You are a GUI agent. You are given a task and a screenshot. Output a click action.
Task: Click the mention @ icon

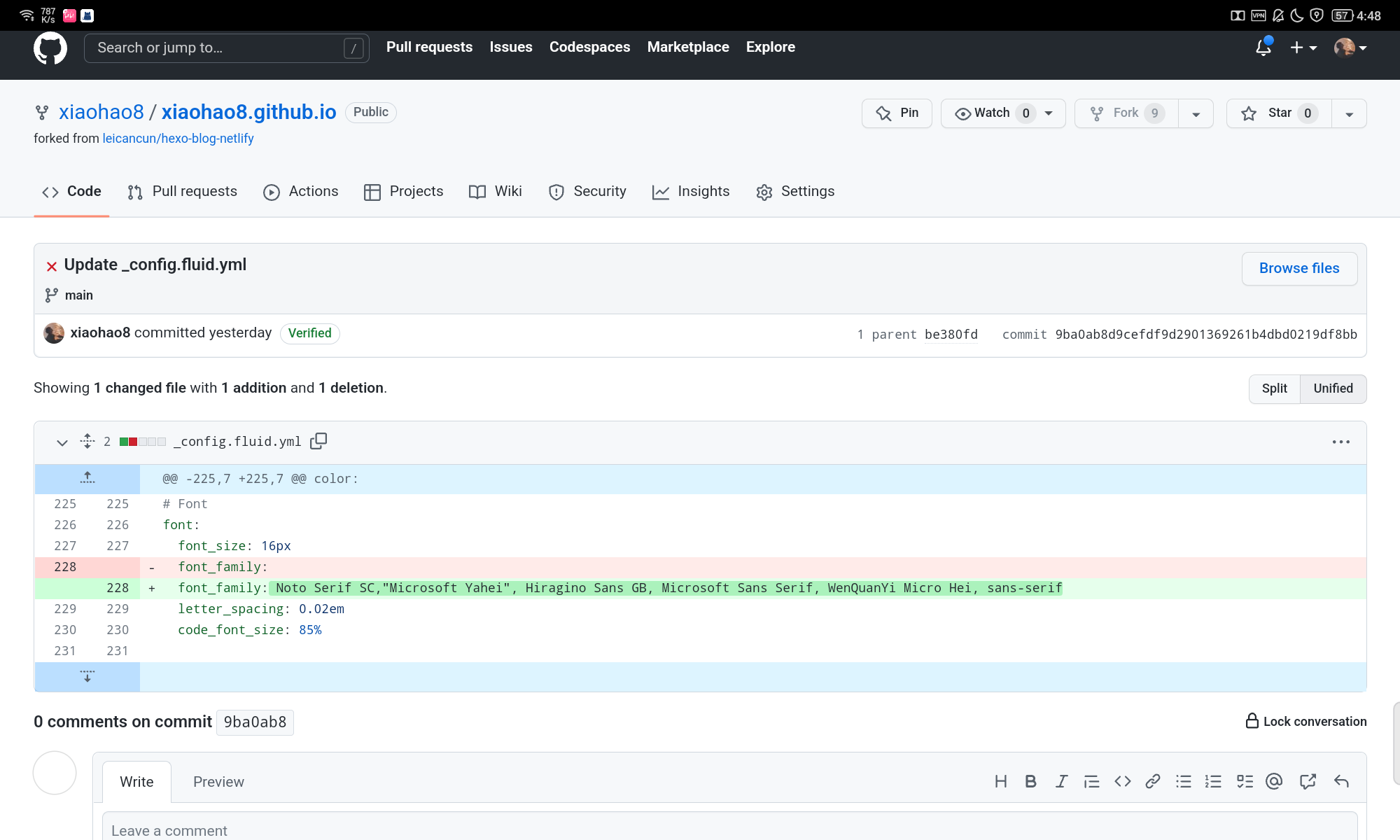coord(1274,781)
